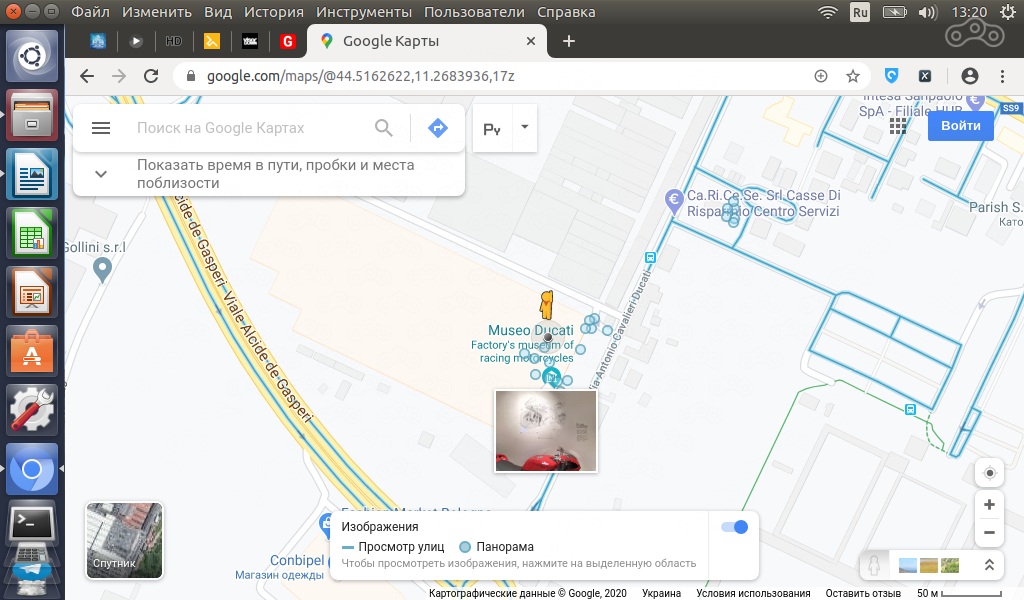Screen dimensions: 1024x600
Task: Switch to Спутник satellite layer
Action: point(124,541)
